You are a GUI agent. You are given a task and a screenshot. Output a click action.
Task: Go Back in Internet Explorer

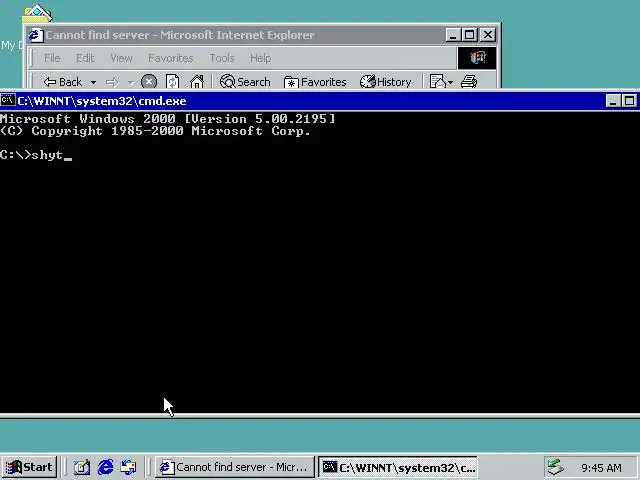[63, 82]
